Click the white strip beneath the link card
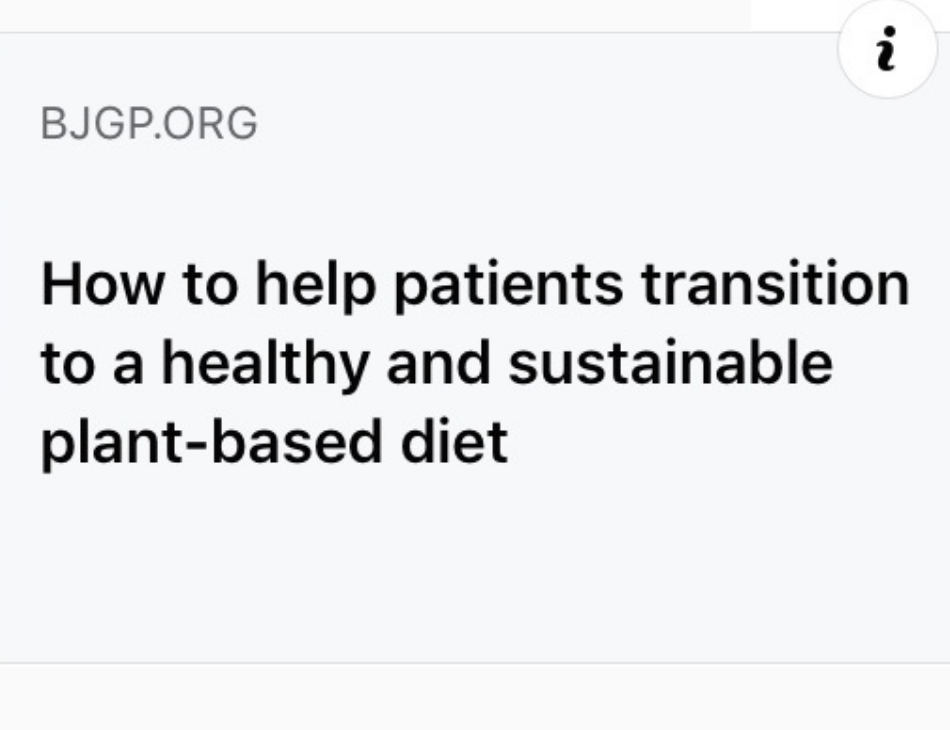Screen dimensions: 950x730 (x=475, y=697)
